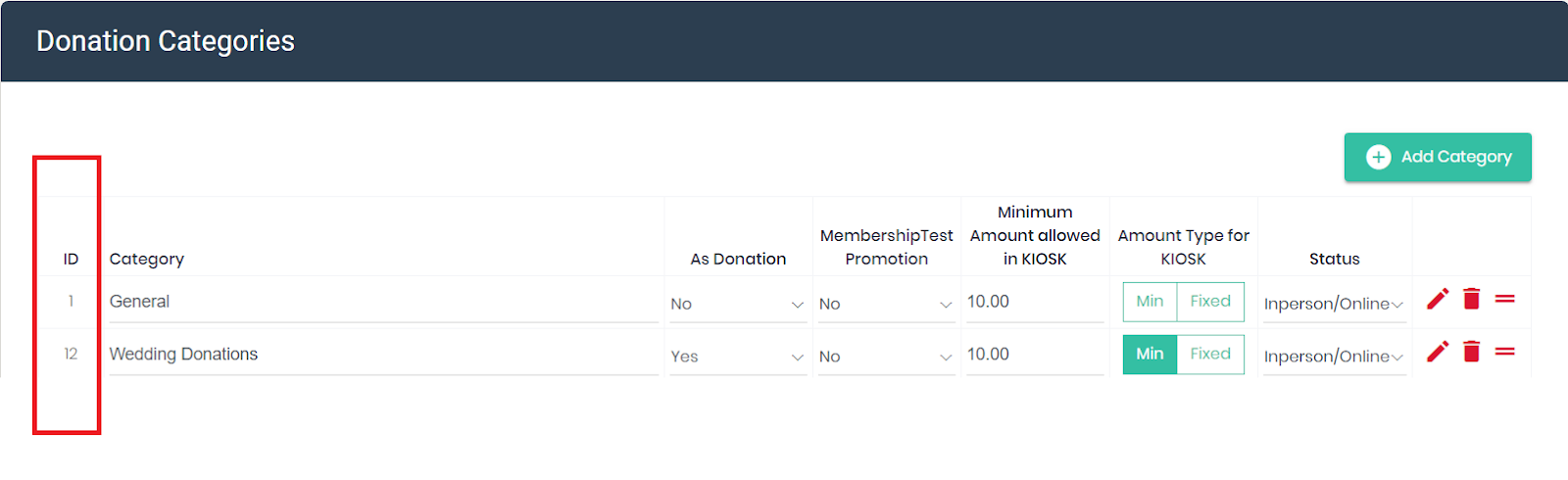This screenshot has width=1568, height=480.
Task: Delete the General category via trash icon
Action: click(x=1471, y=300)
